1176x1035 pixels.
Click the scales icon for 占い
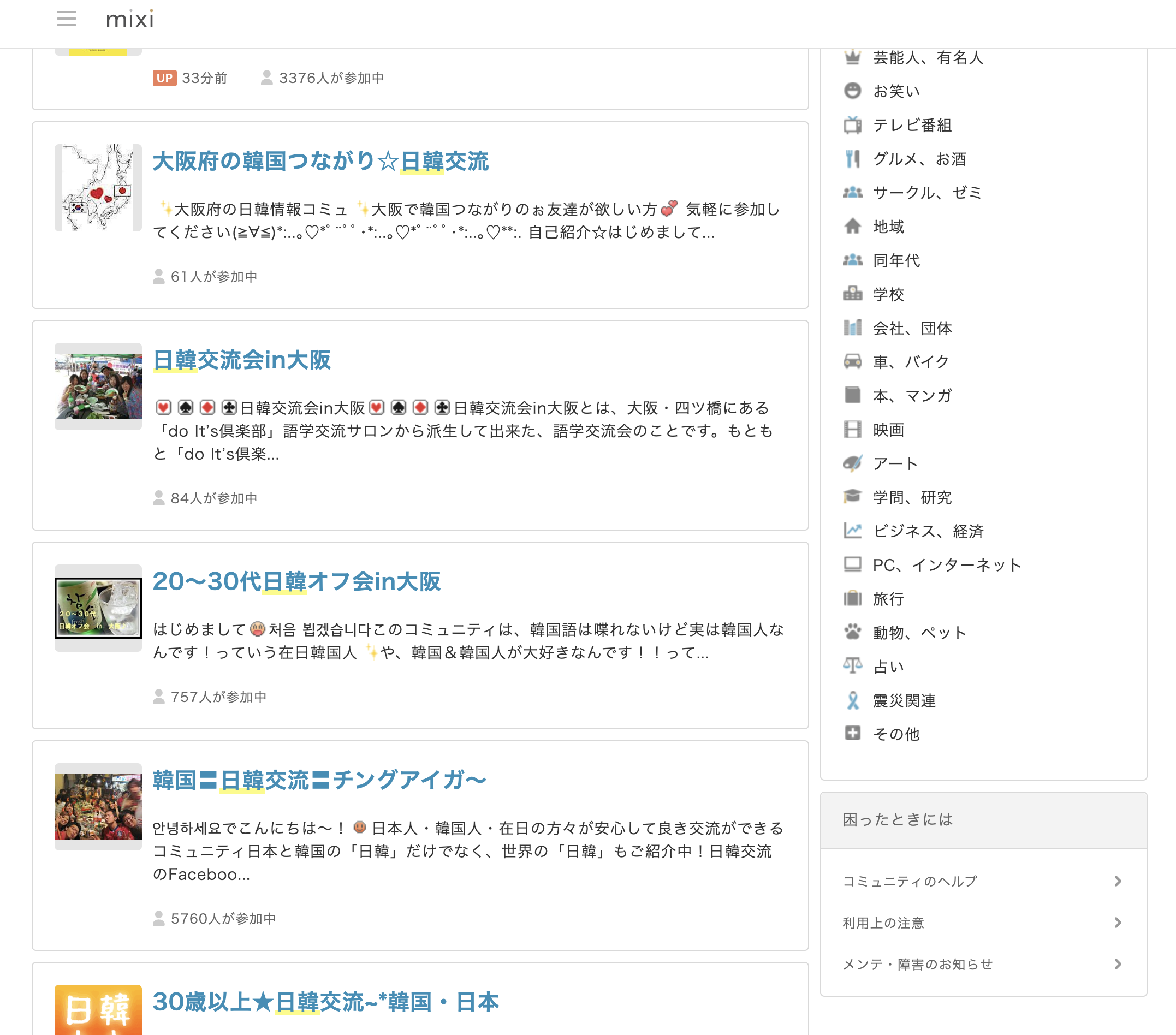click(852, 666)
